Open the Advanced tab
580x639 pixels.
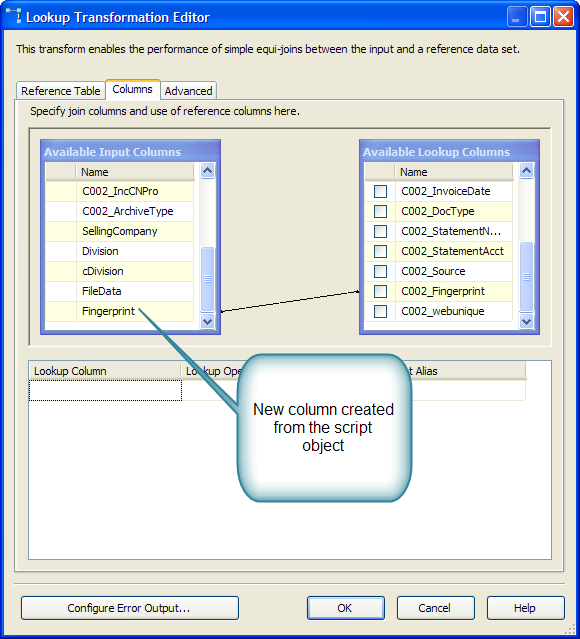click(188, 90)
